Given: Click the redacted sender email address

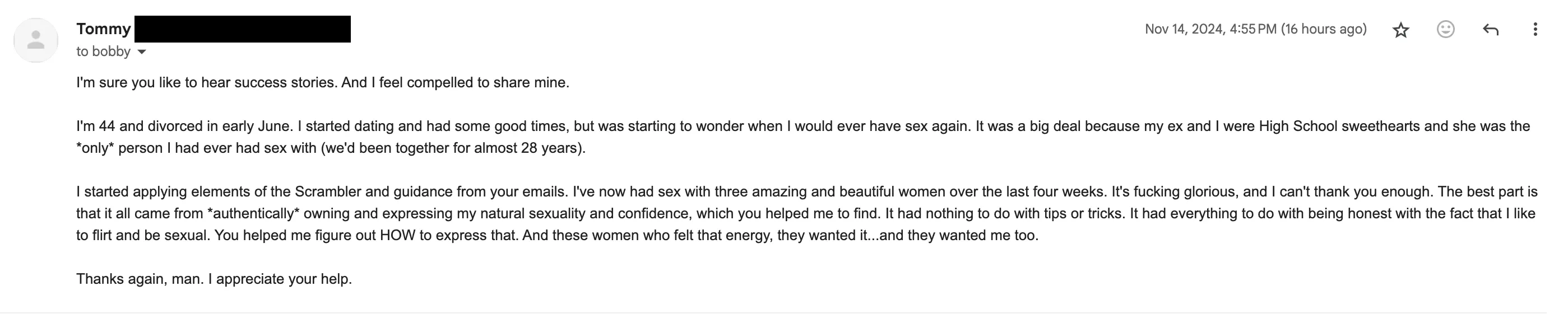Looking at the screenshot, I should click(x=242, y=29).
